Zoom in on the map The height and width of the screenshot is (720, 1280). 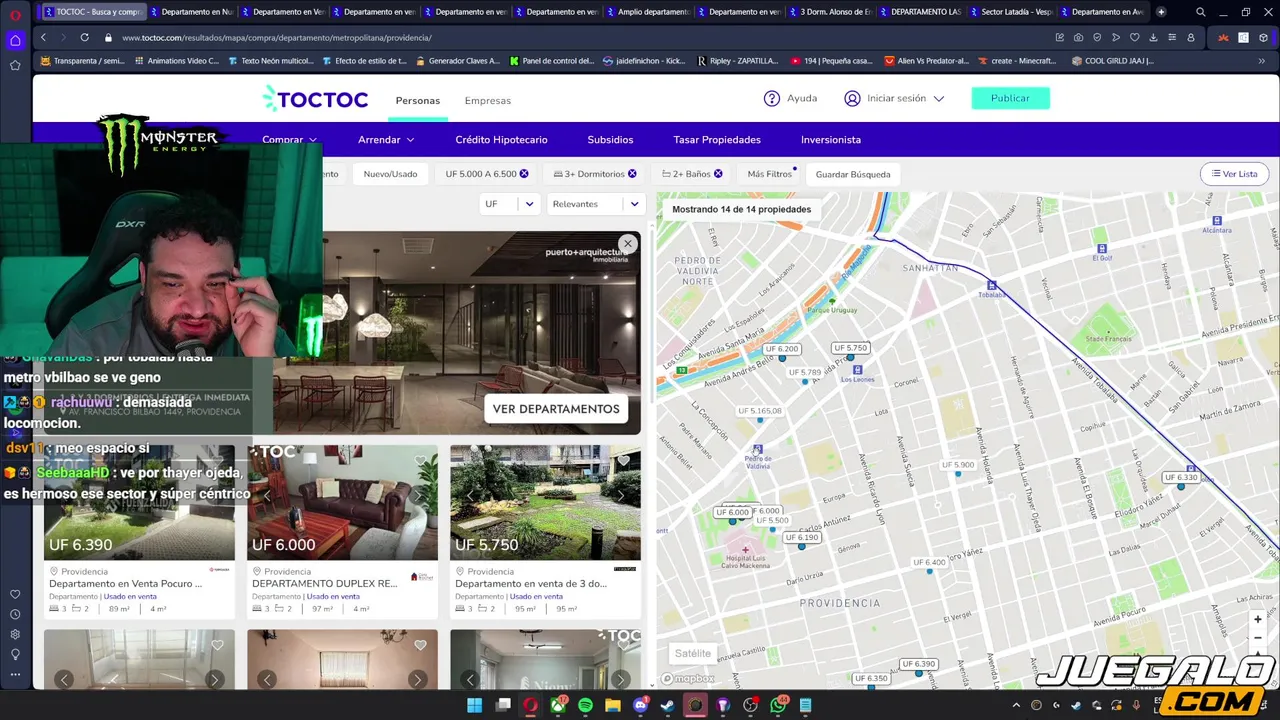coord(1258,620)
